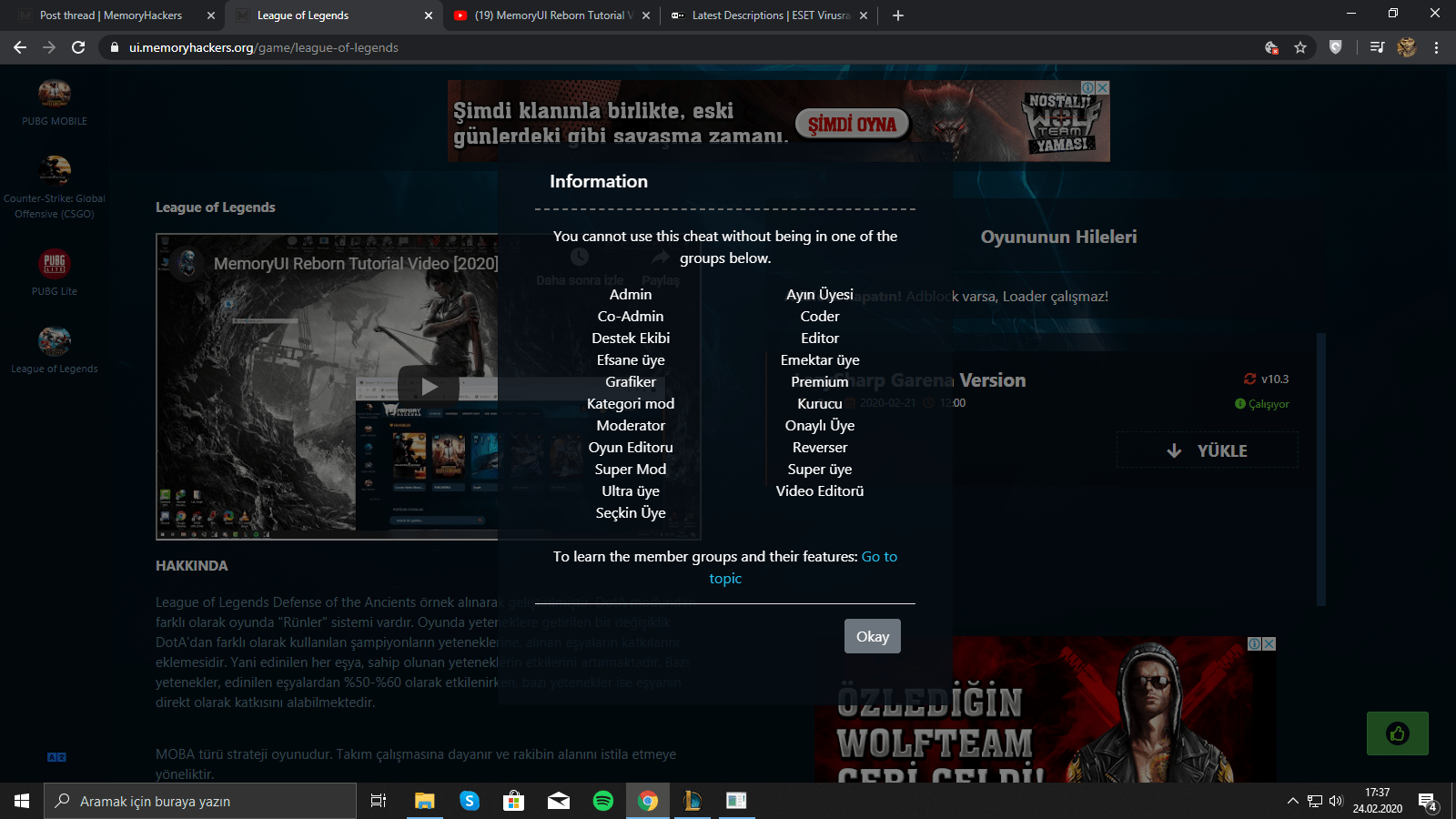Image resolution: width=1456 pixels, height=819 pixels.
Task: Click the Windows search box 'Aramak için buraya yazın'
Action: click(200, 801)
